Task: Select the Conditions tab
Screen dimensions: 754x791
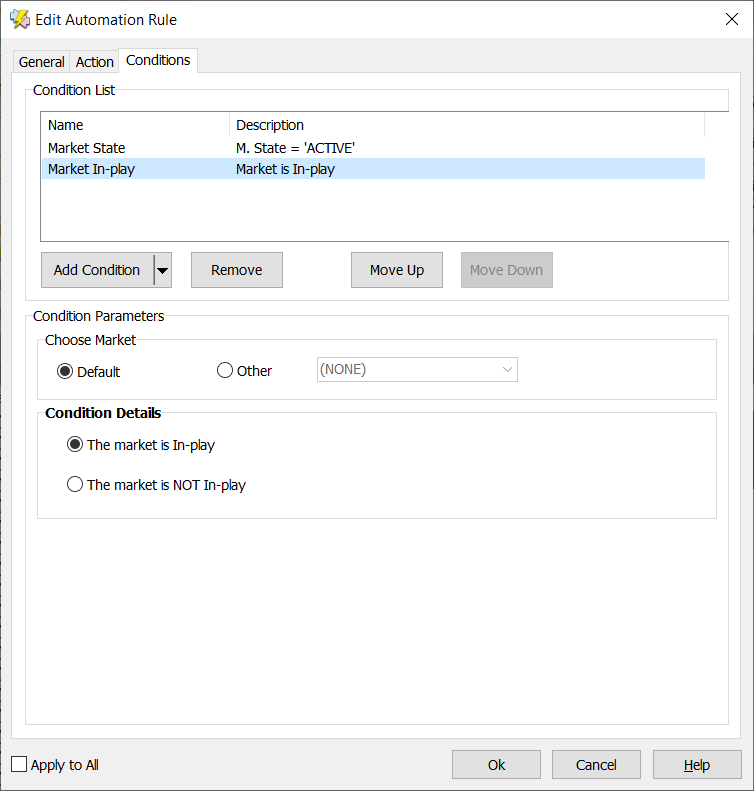Action: [x=158, y=61]
